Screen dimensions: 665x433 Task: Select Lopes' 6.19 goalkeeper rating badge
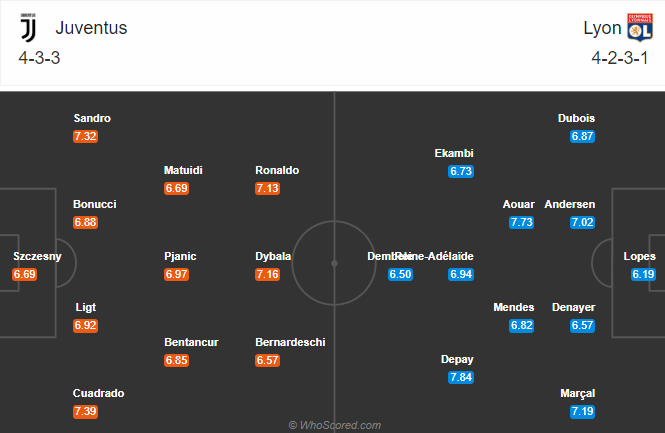(x=643, y=274)
